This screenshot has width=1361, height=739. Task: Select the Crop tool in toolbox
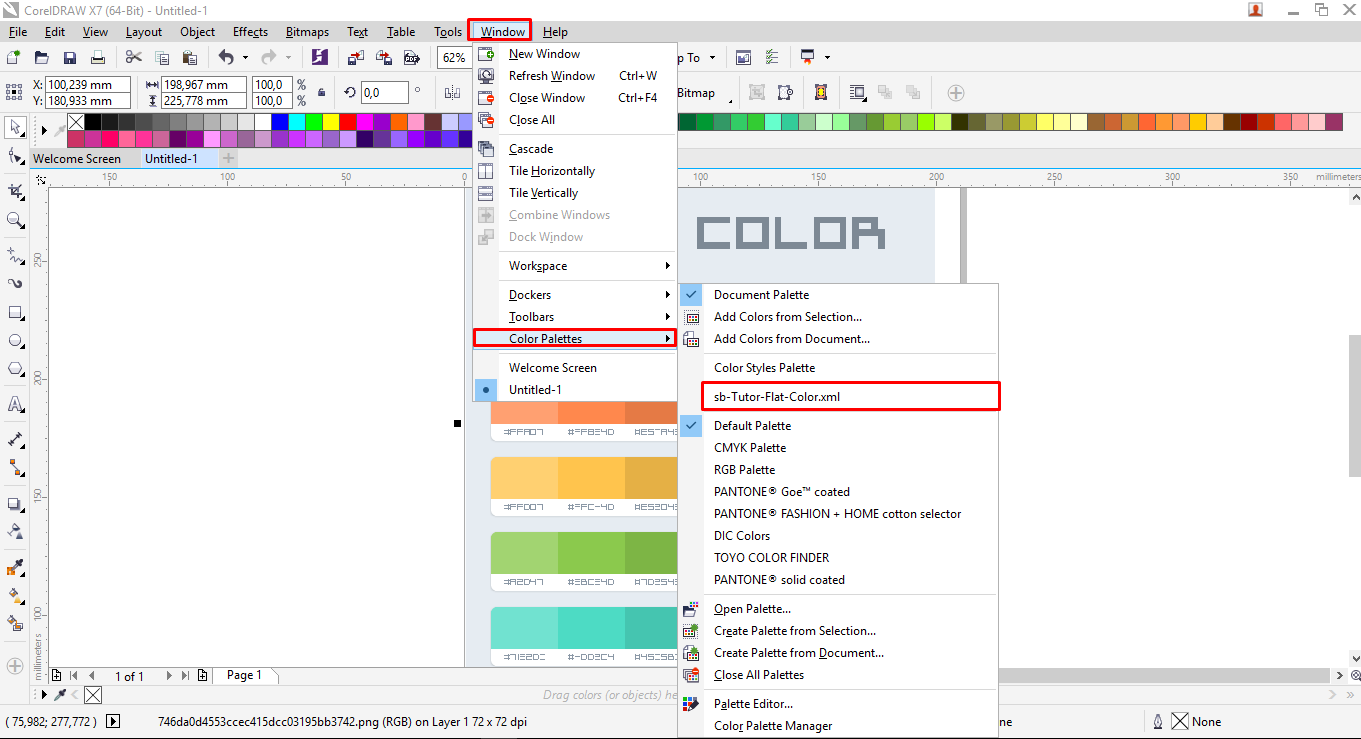15,191
